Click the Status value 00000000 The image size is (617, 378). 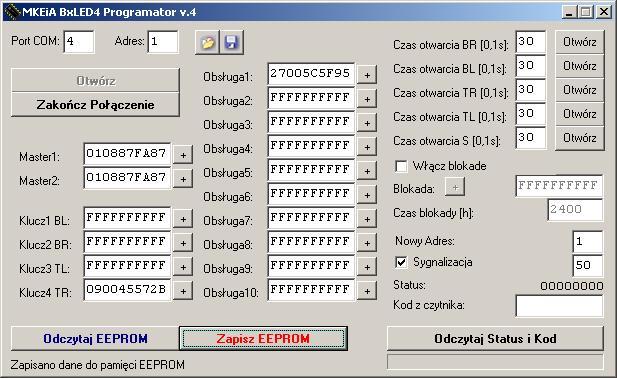tap(572, 286)
